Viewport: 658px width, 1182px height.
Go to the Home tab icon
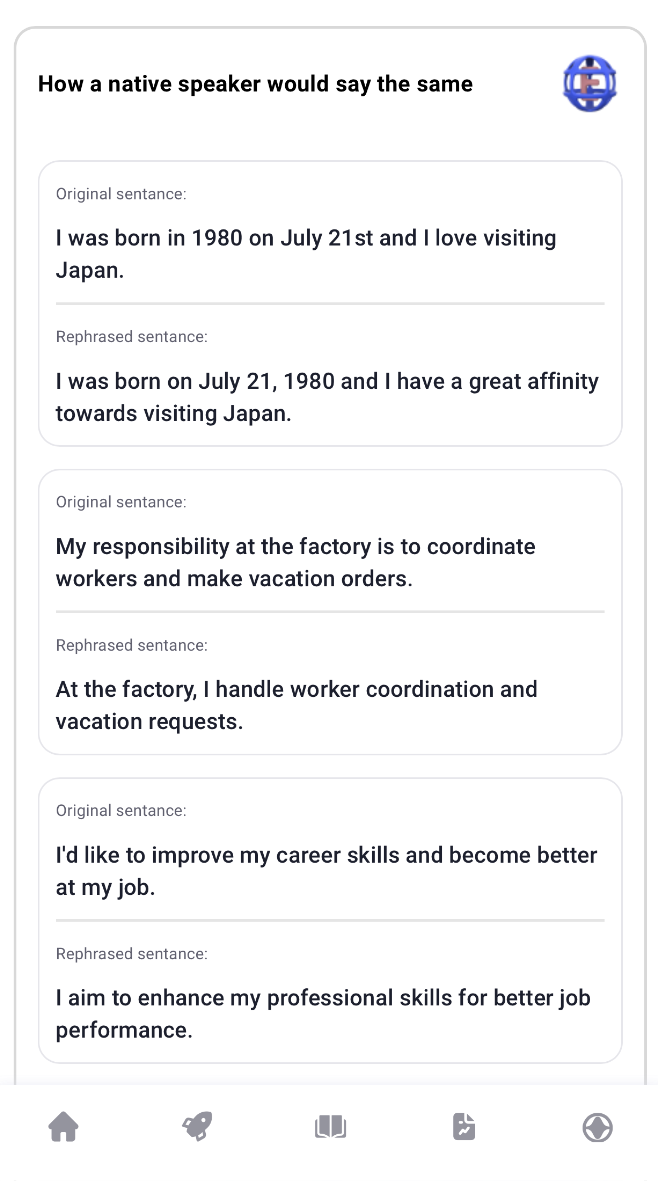(64, 1127)
